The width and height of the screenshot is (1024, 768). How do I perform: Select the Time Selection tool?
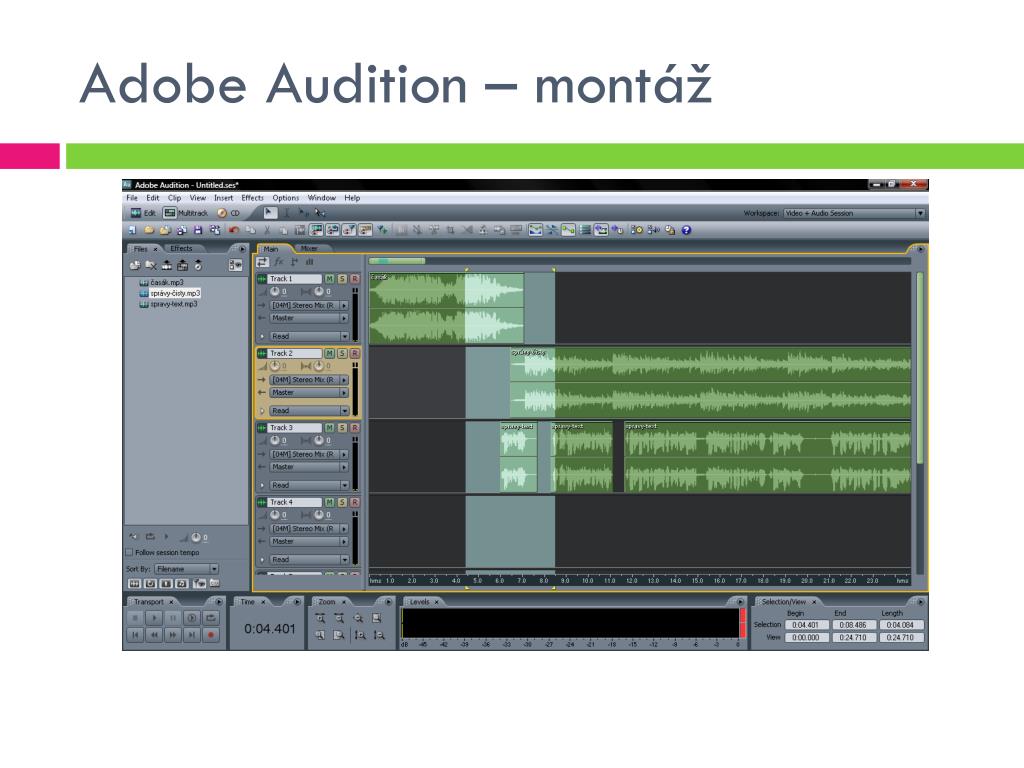click(x=286, y=213)
